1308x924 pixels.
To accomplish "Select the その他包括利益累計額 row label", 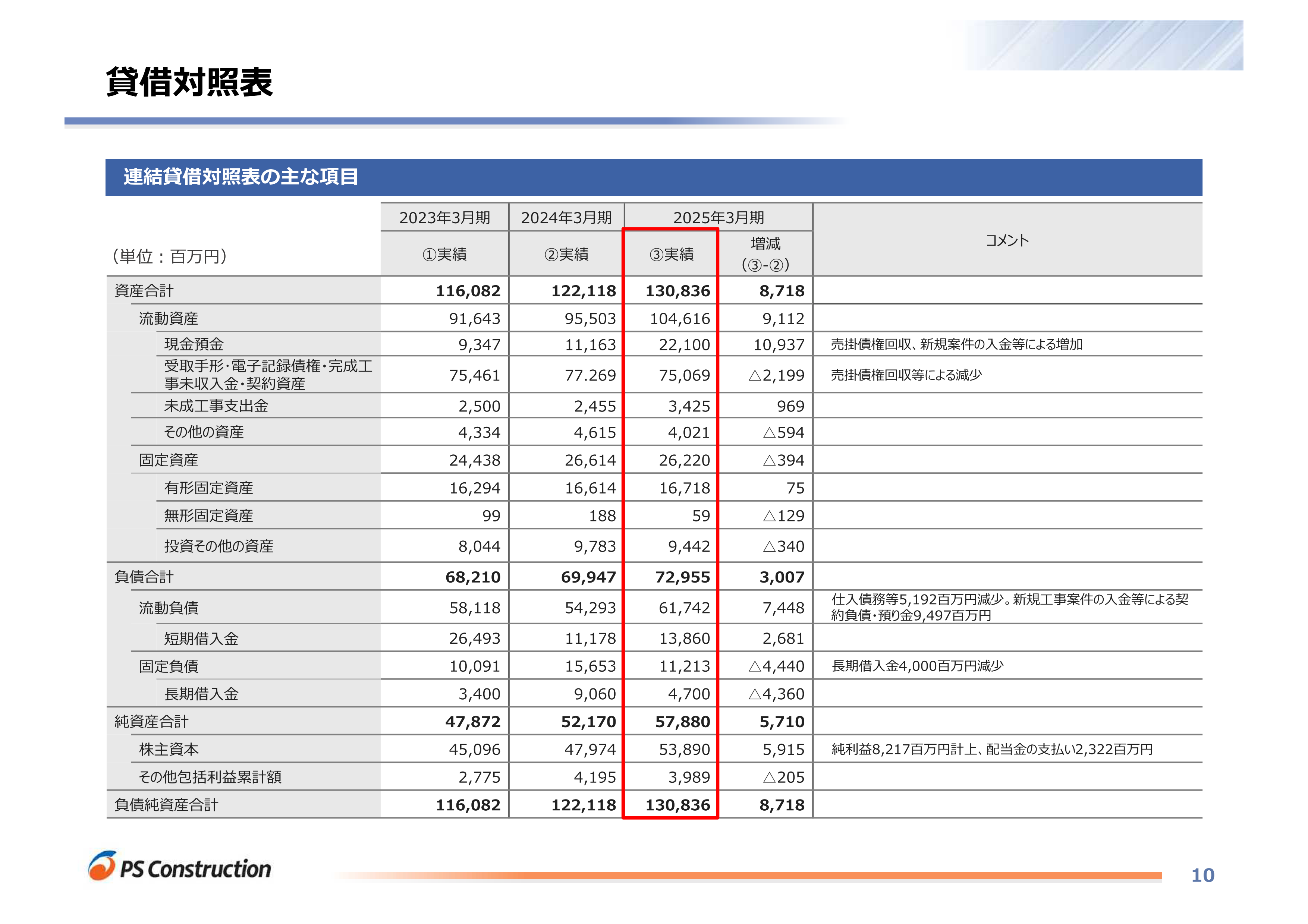I will (210, 777).
